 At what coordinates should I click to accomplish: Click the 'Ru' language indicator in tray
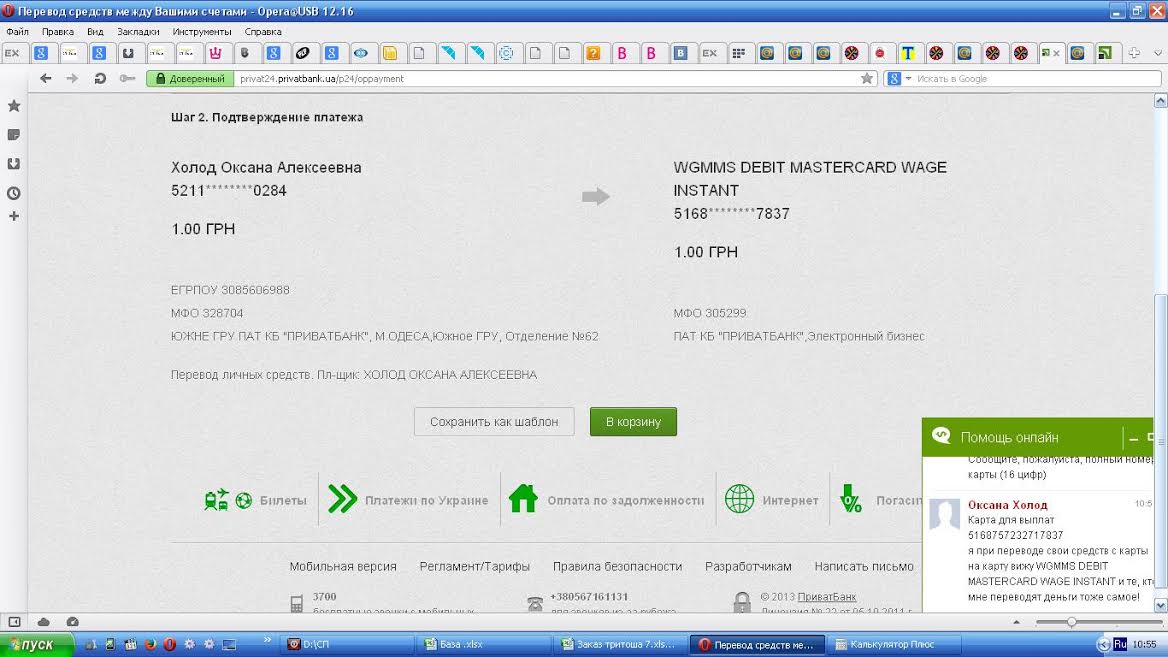tap(1120, 644)
